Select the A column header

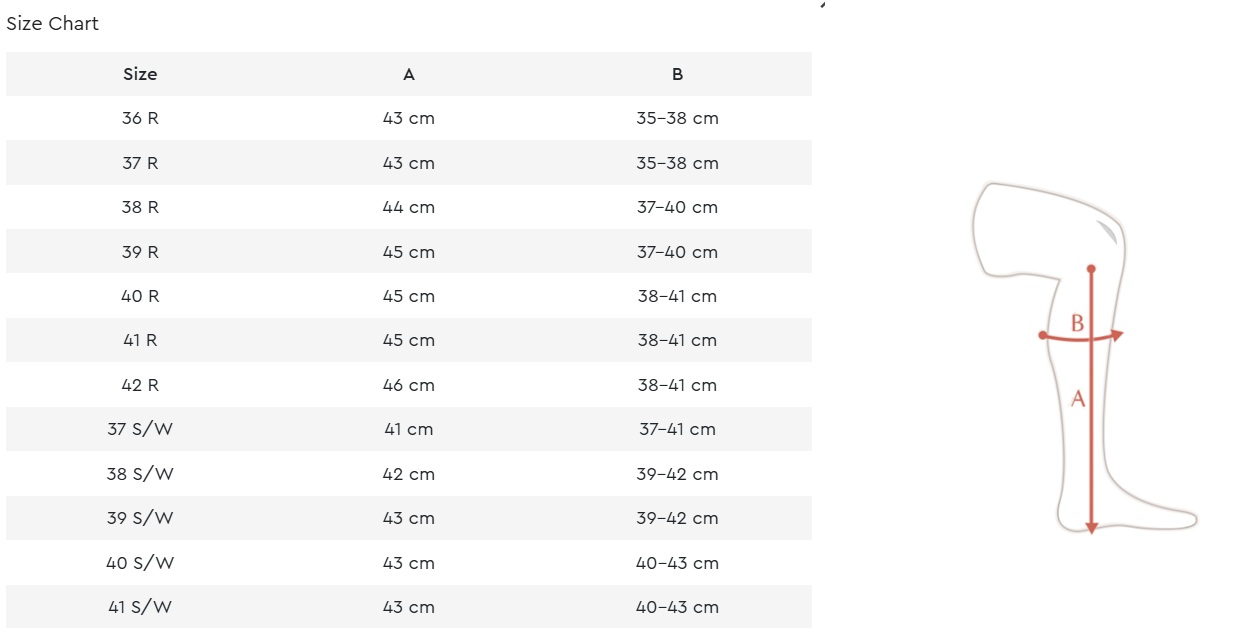point(409,74)
